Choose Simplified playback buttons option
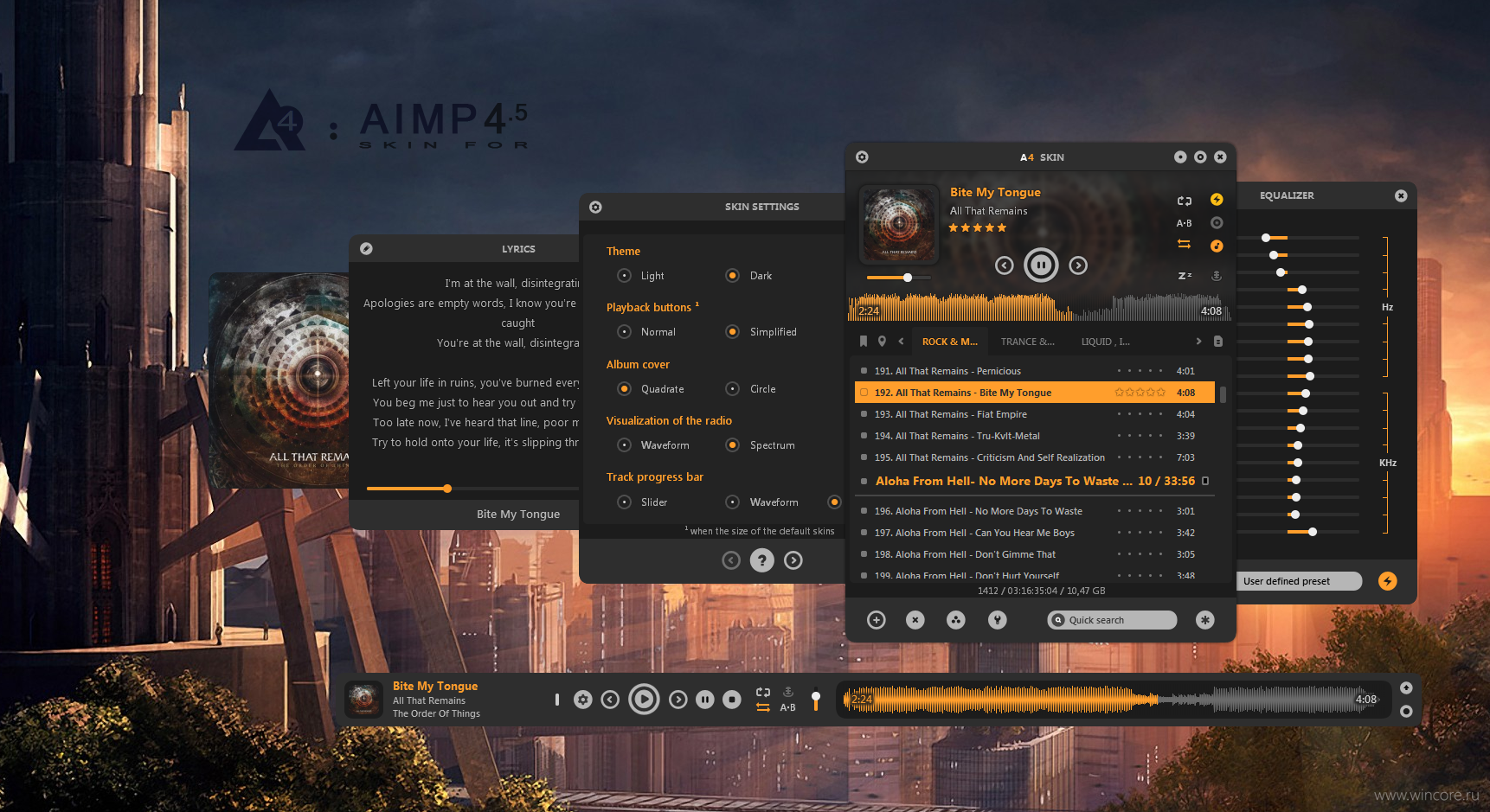 click(x=732, y=332)
